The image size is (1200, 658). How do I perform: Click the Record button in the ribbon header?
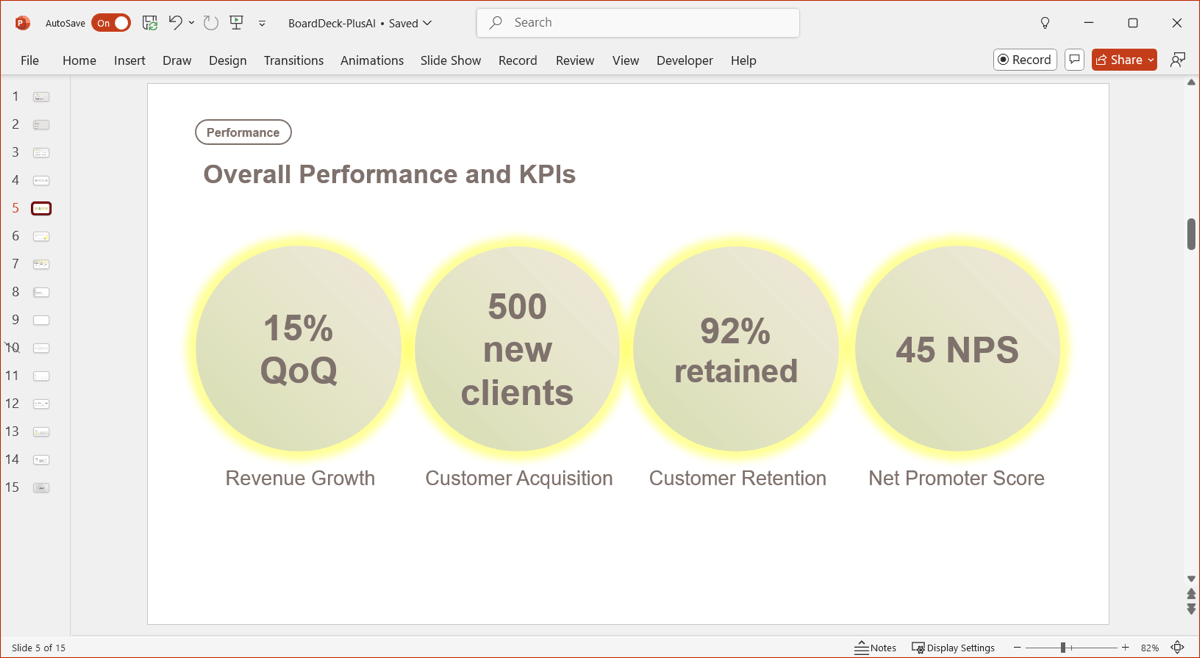click(x=1025, y=60)
